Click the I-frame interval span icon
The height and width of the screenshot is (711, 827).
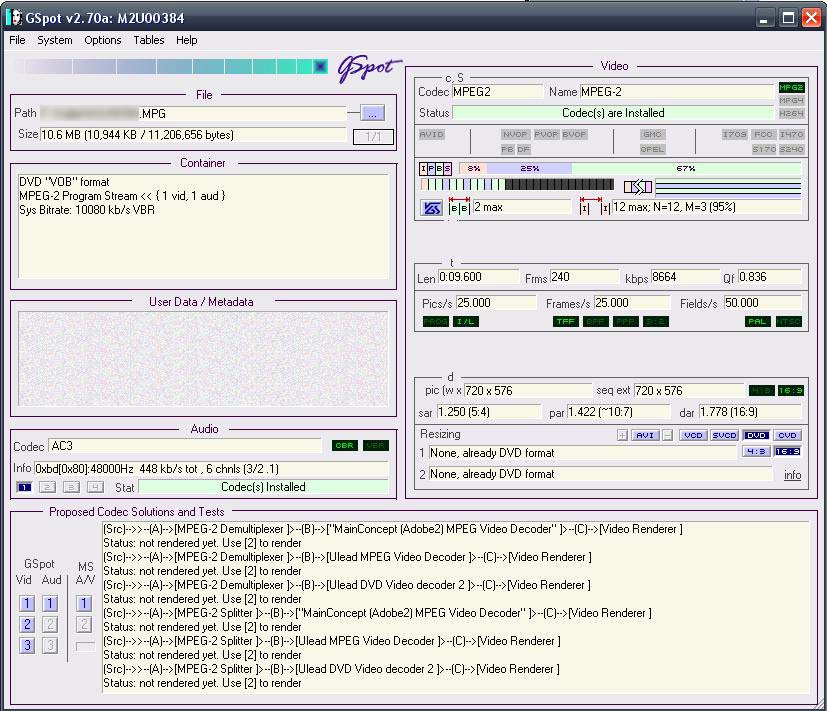coord(594,206)
